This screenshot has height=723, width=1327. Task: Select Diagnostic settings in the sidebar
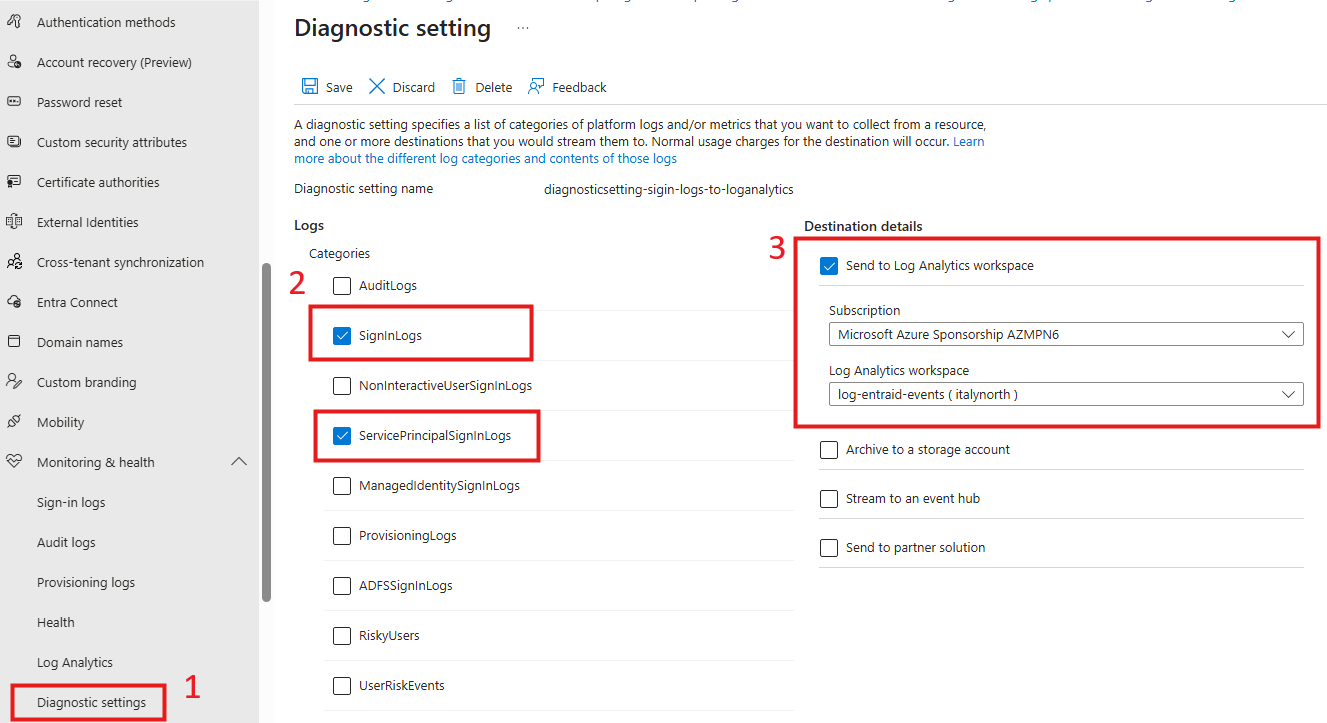[x=87, y=701]
